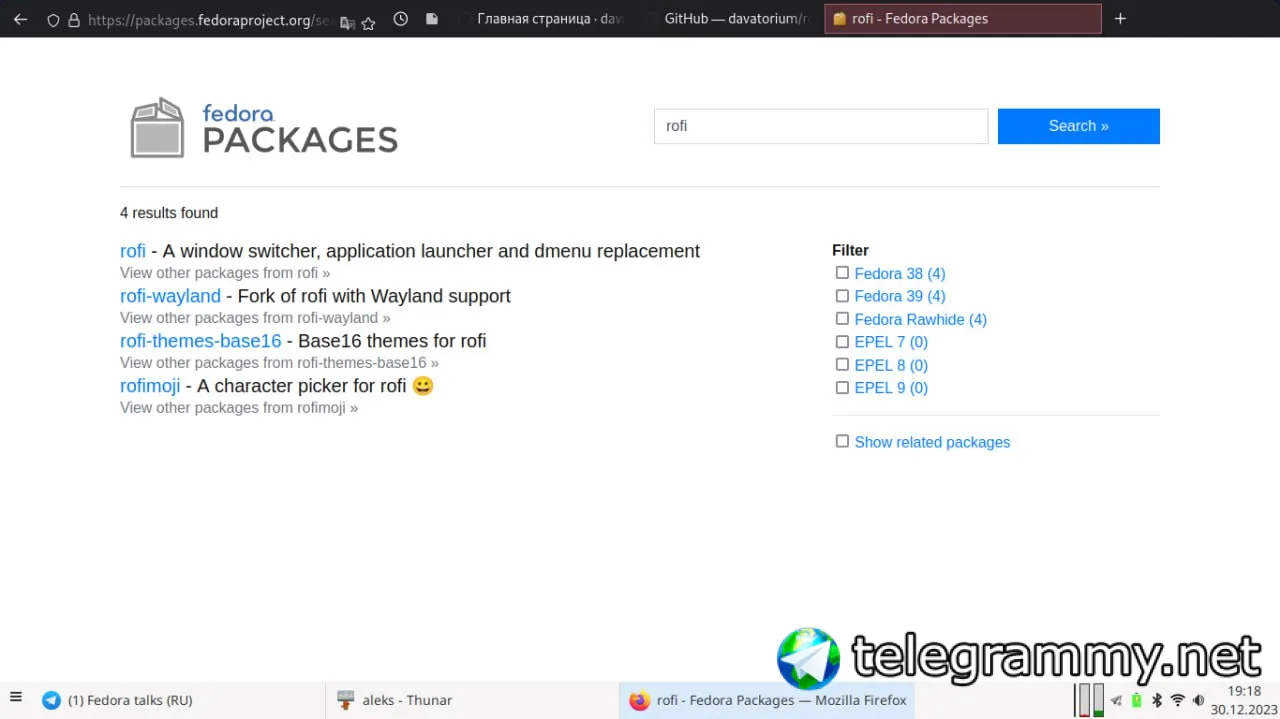The height and width of the screenshot is (719, 1280).
Task: Tick the EPEL 7 filter checkbox
Action: tap(842, 342)
